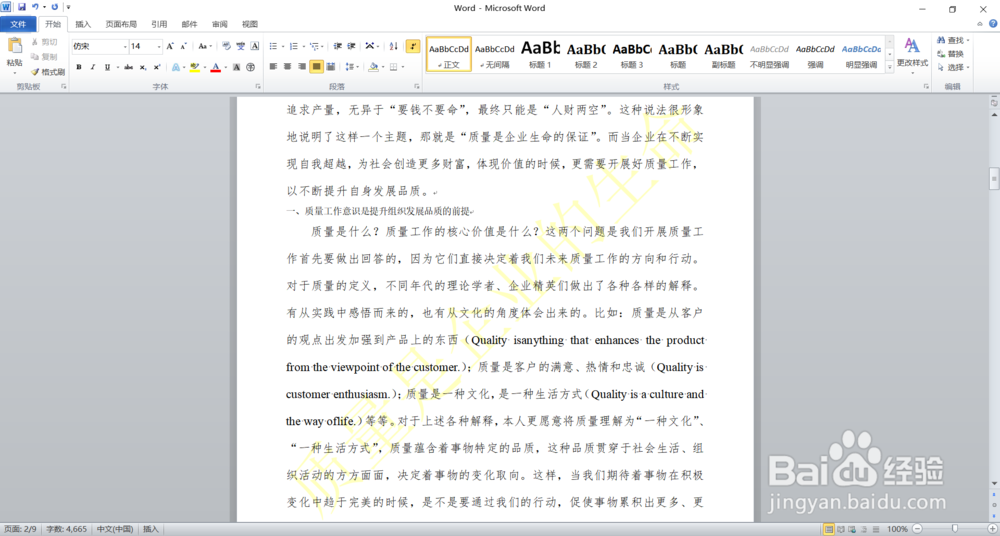Viewport: 1000px width, 536px height.
Task: Click the Multilevel List icon
Action: point(314,46)
